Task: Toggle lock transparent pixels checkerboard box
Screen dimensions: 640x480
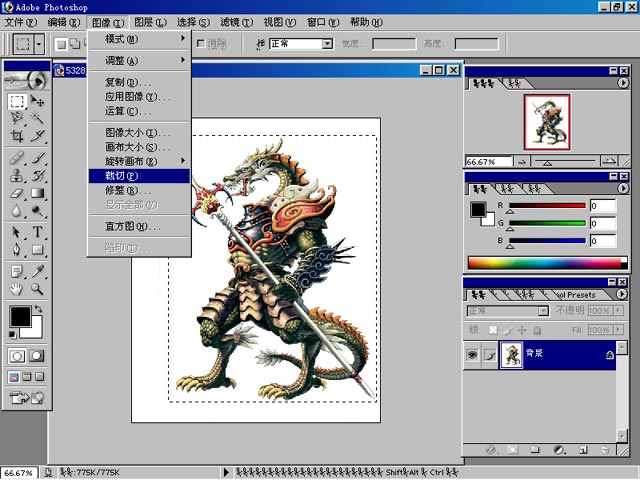Action: (x=493, y=330)
